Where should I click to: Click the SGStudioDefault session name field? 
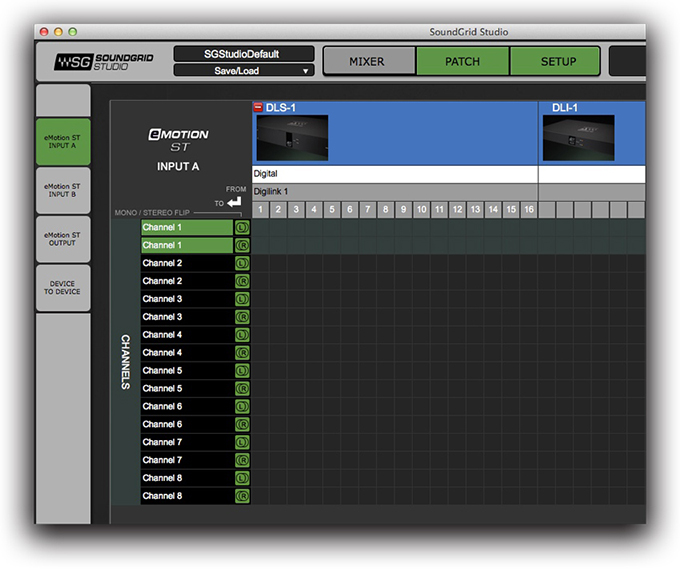click(x=244, y=54)
